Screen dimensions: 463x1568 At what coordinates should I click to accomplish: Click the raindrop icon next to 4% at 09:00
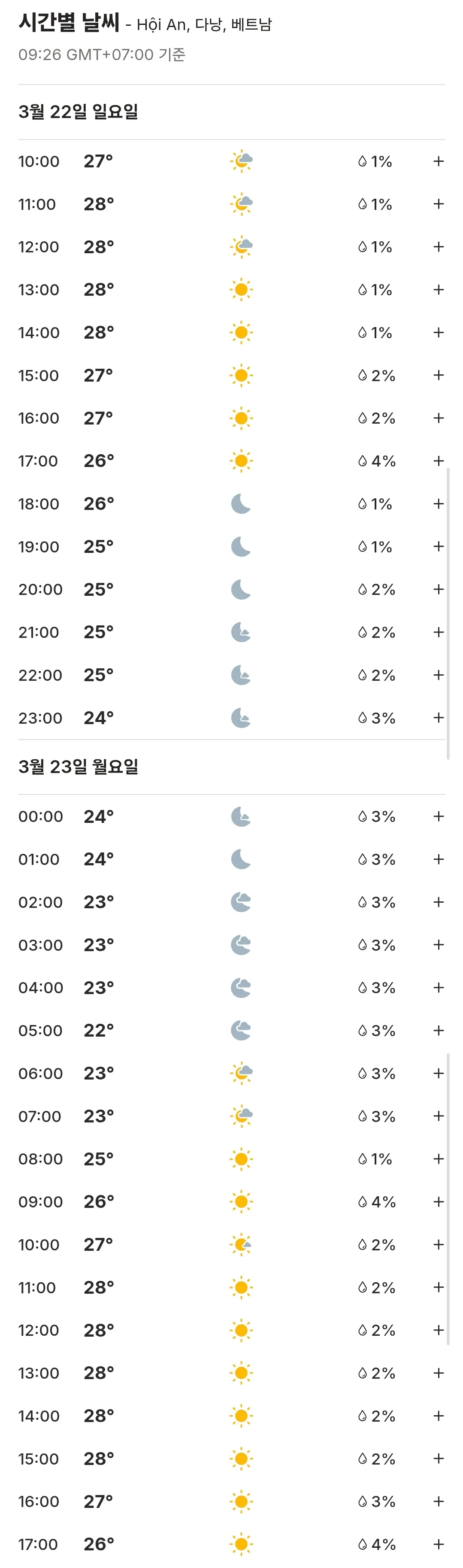(363, 1201)
